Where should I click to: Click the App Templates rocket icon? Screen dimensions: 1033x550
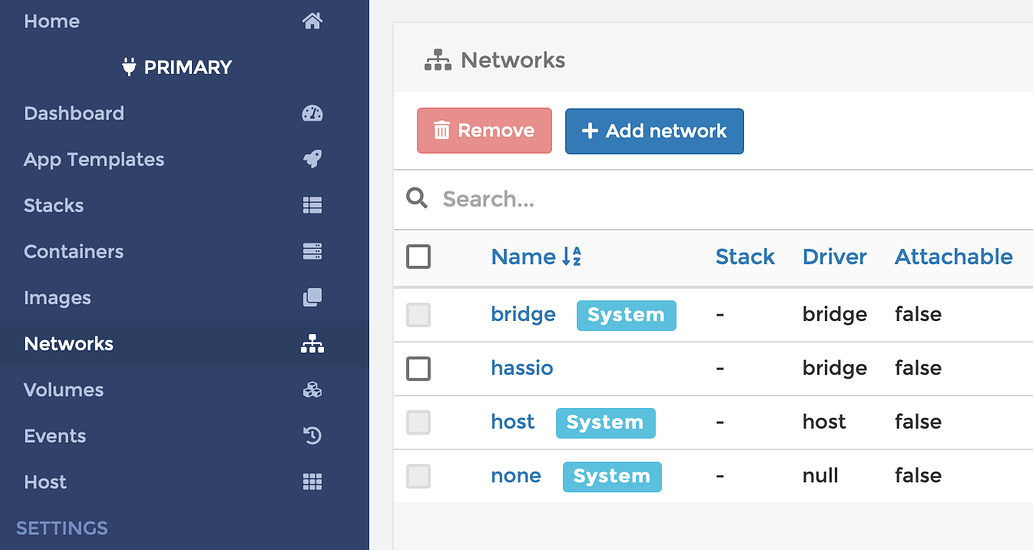[x=312, y=159]
